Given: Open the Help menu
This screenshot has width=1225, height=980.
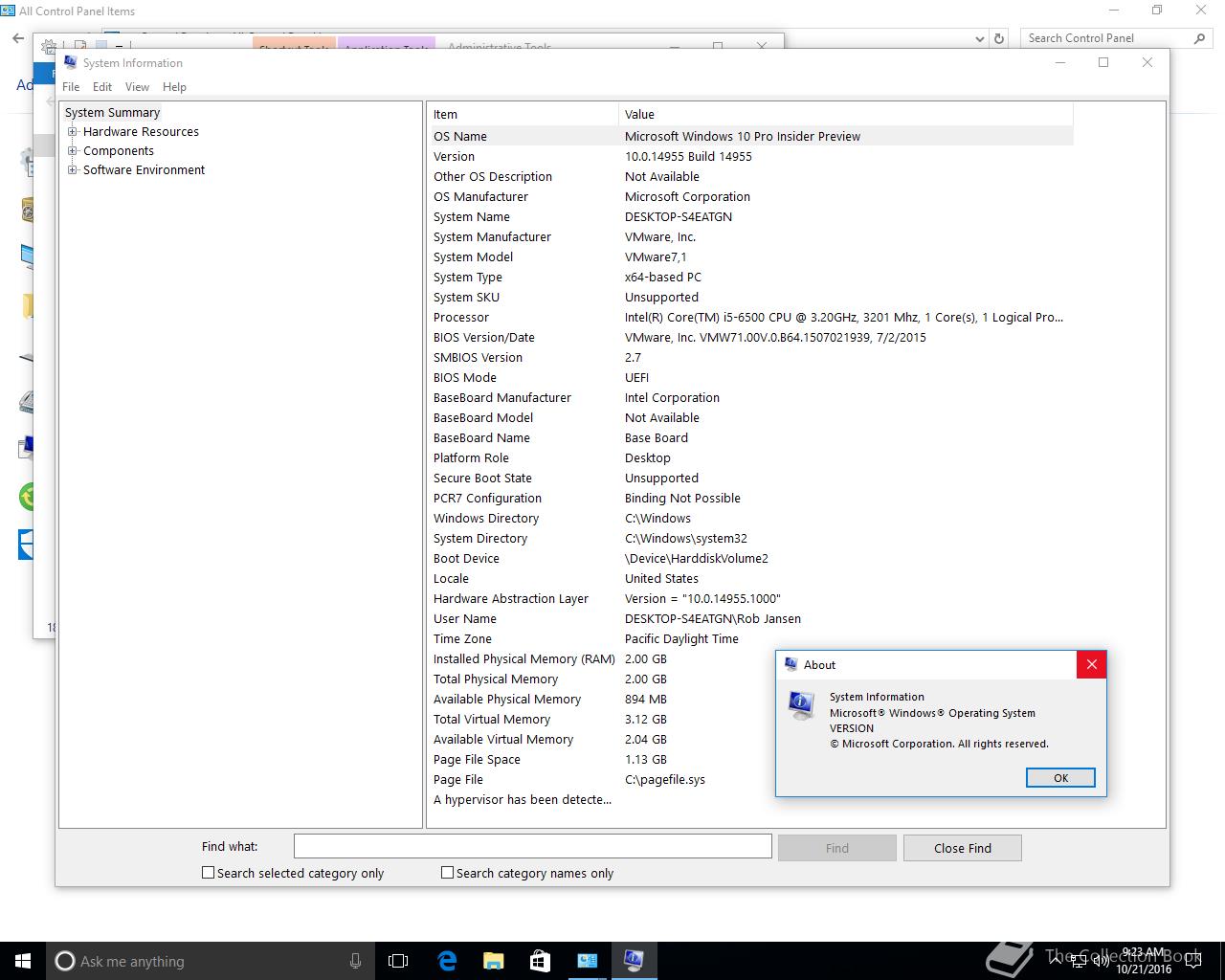Looking at the screenshot, I should 174,87.
